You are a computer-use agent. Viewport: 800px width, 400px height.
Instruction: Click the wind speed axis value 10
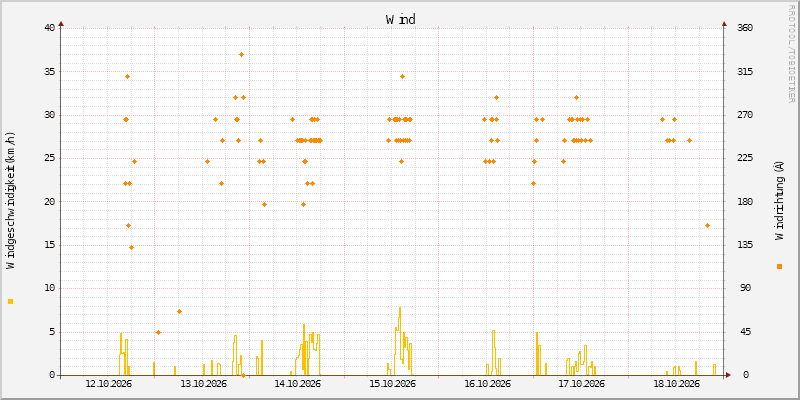[49, 288]
